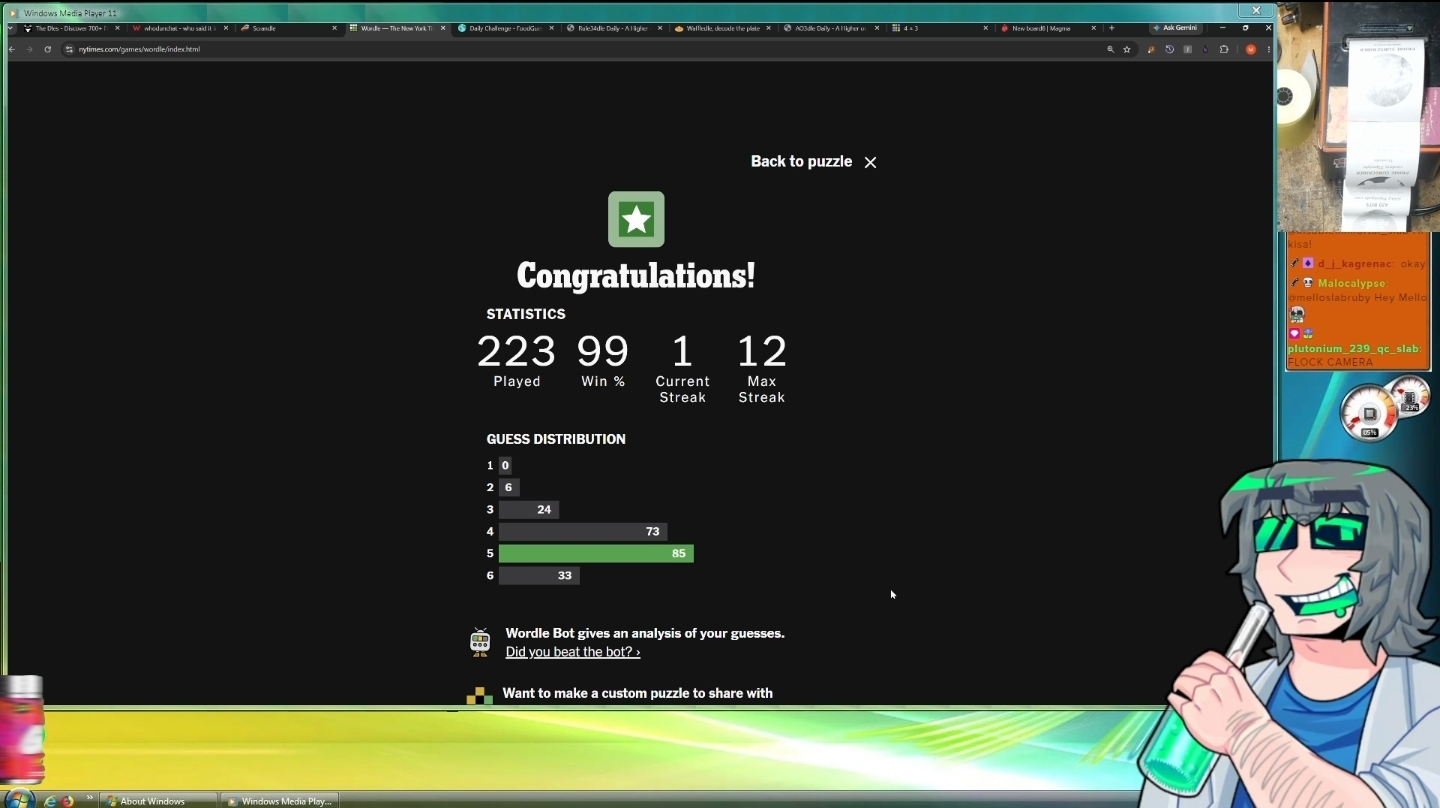Launch Internet Explorer from Quick Launch
The image size is (1440, 808).
click(50, 801)
